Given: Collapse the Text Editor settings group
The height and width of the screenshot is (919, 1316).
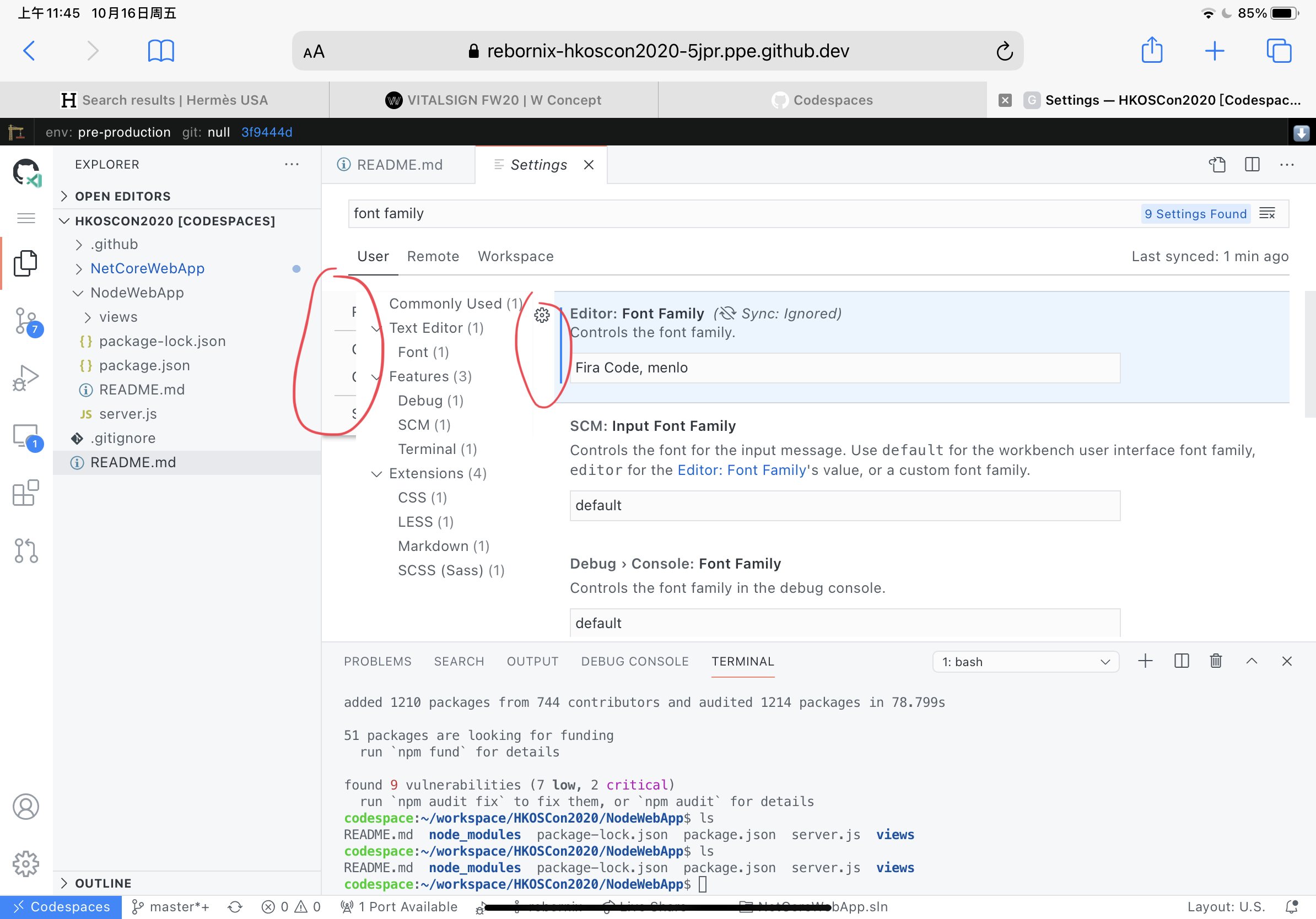Looking at the screenshot, I should point(376,328).
